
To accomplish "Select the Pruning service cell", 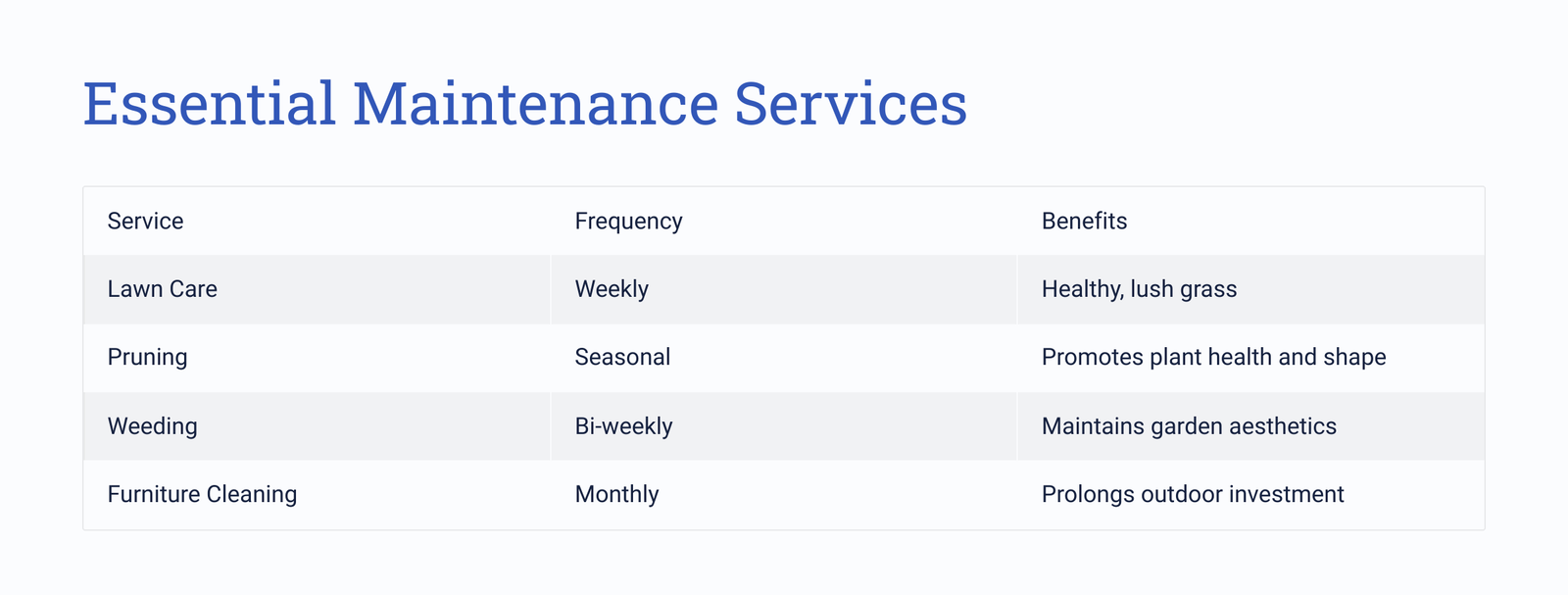I will [317, 358].
